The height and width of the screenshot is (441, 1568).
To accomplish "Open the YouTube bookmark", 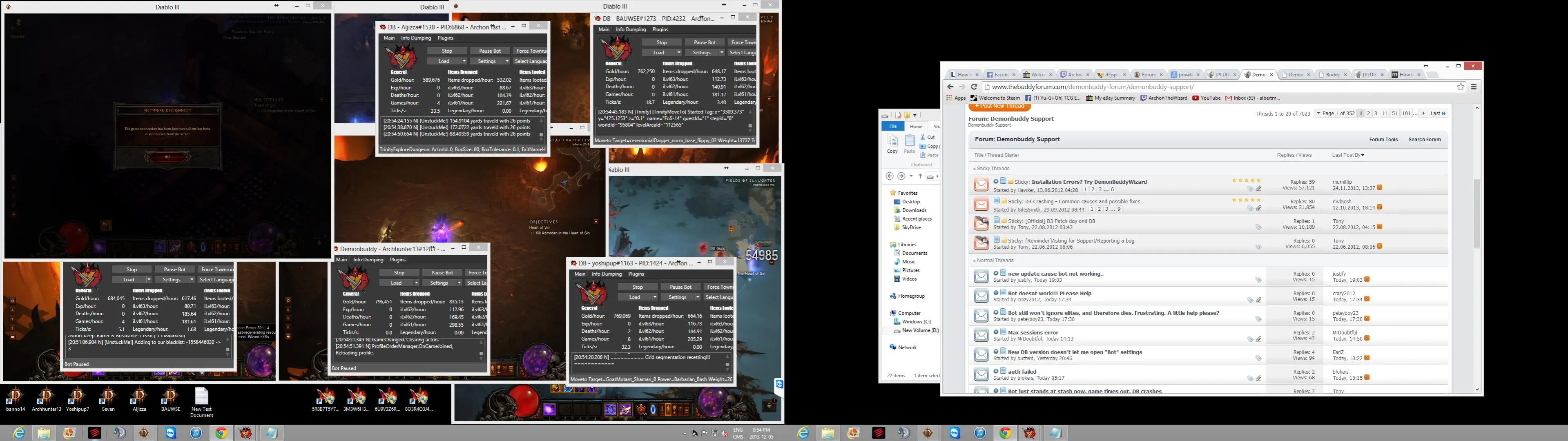I will point(1207,98).
